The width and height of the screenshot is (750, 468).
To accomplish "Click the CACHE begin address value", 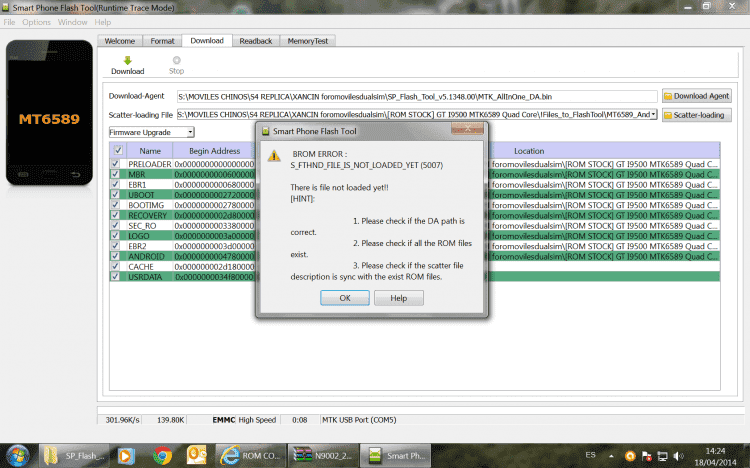I will (214, 267).
